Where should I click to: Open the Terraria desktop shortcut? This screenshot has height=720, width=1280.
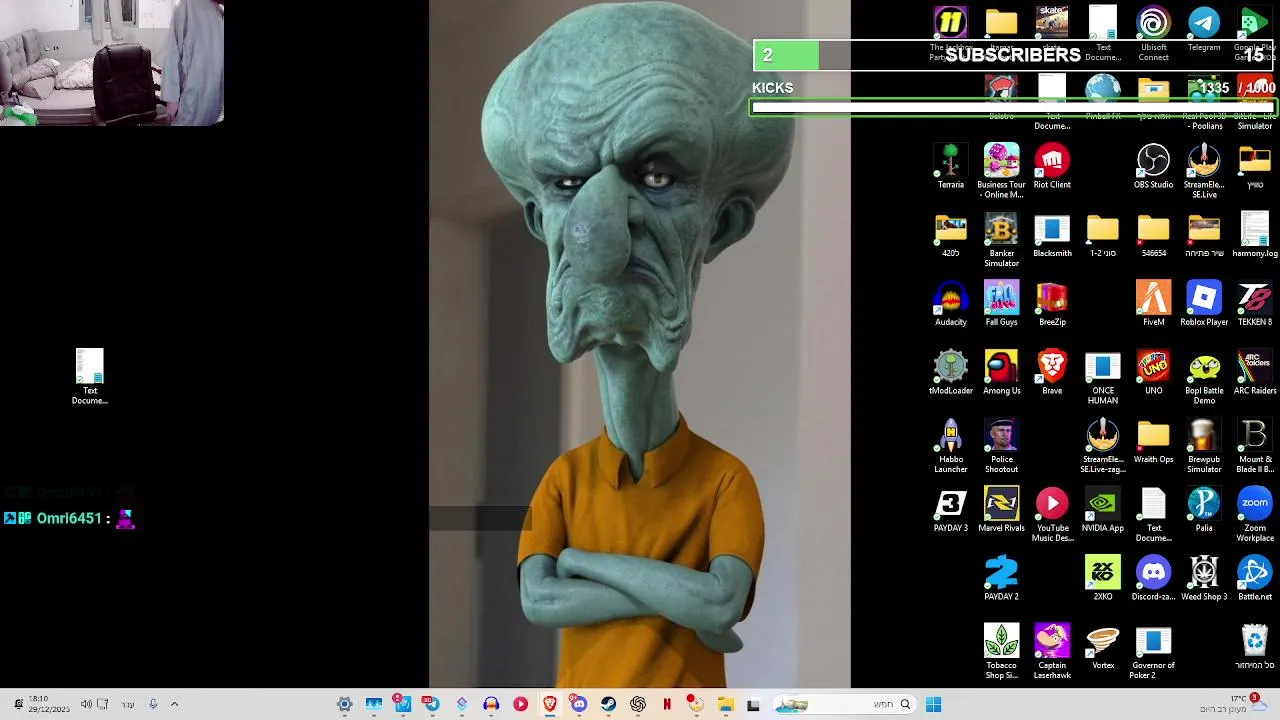[x=950, y=166]
